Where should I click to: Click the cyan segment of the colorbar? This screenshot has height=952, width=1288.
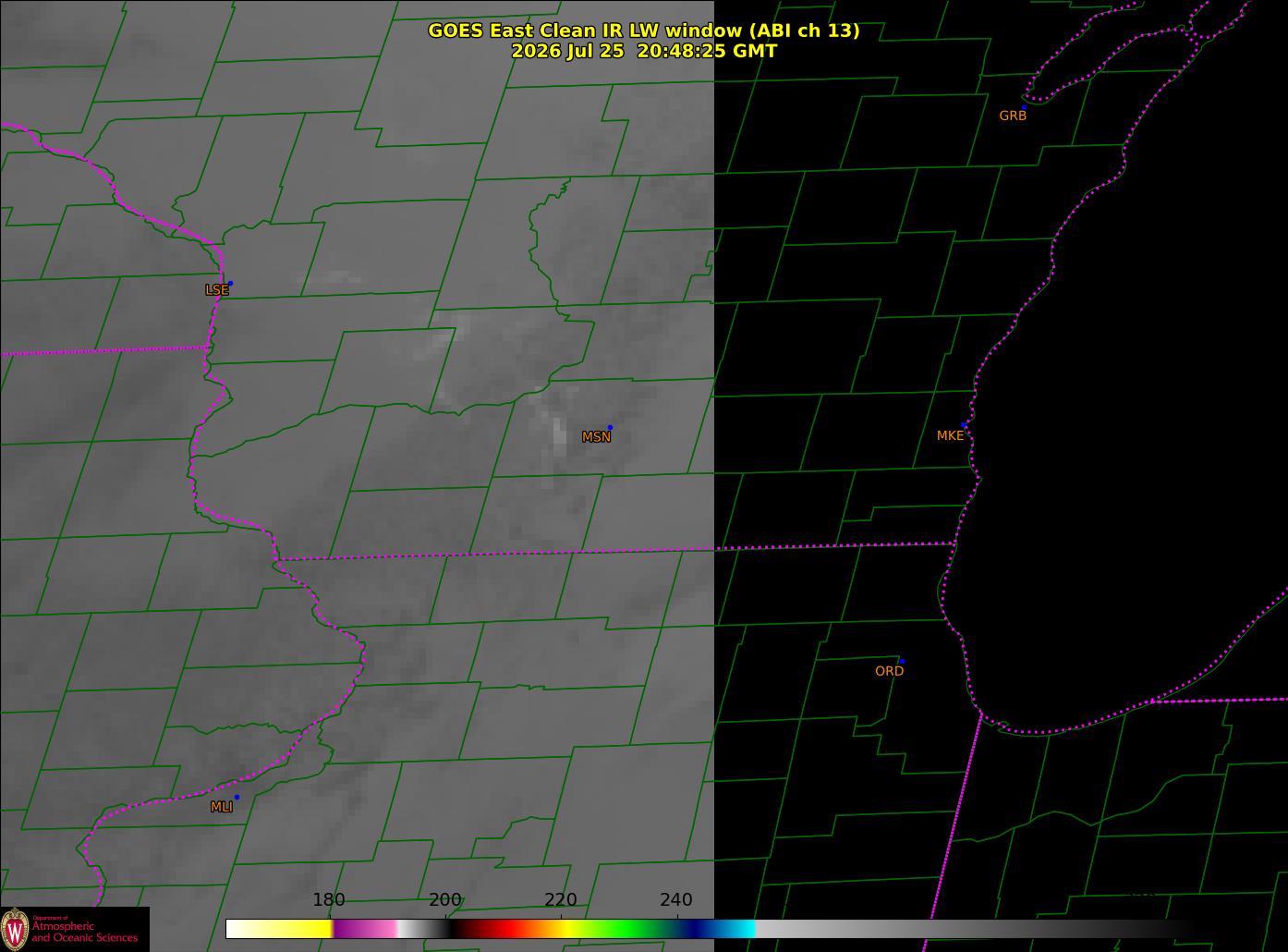point(739,929)
